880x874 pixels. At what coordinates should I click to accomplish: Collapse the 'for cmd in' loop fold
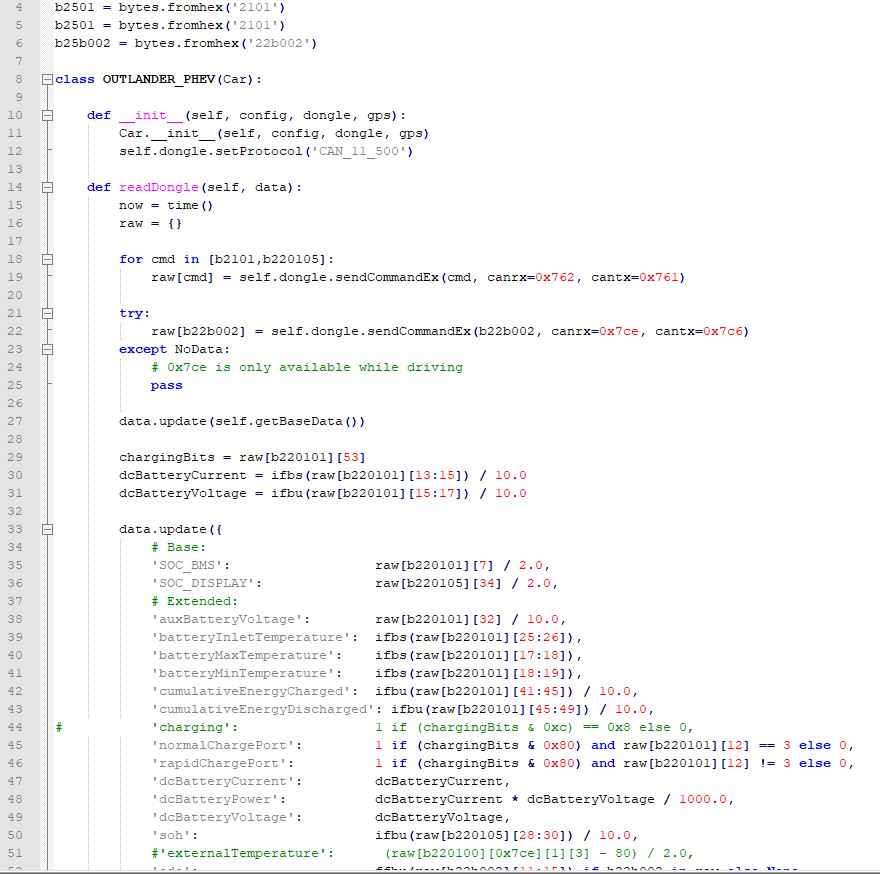(47, 259)
